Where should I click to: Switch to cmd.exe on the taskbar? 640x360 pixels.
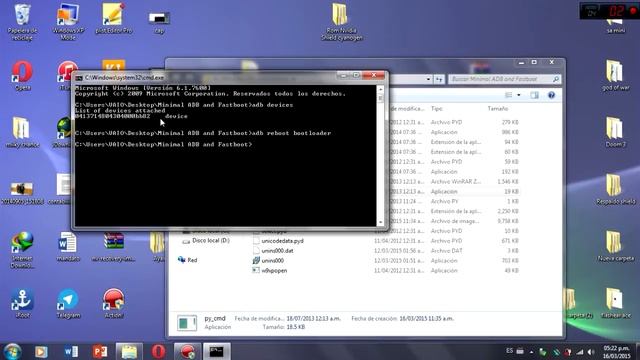[x=217, y=351]
